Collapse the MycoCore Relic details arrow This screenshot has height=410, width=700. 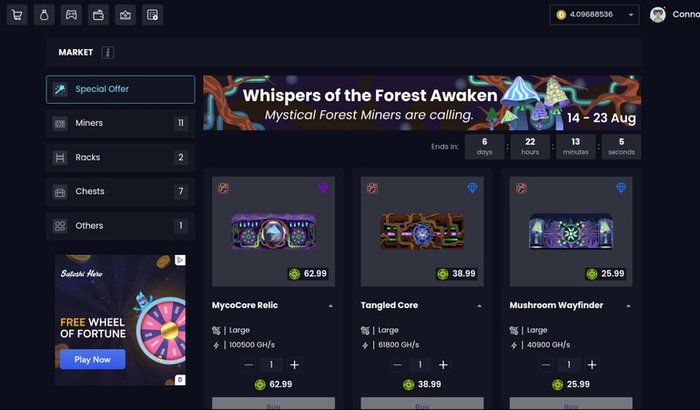[x=330, y=306]
